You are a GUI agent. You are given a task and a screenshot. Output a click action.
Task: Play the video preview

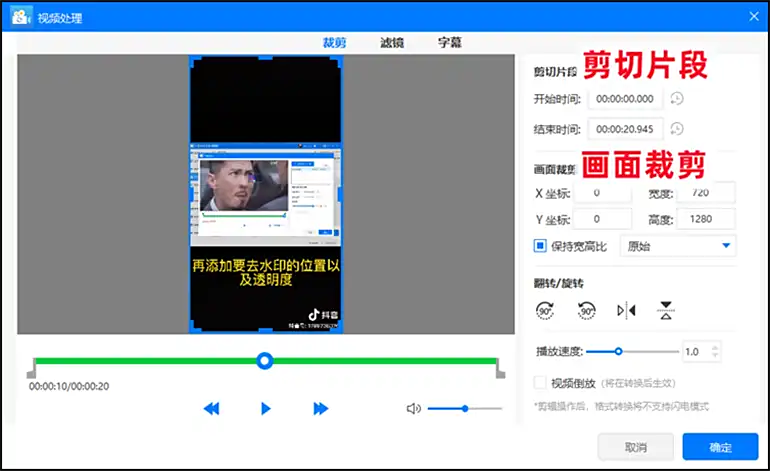[x=265, y=408]
